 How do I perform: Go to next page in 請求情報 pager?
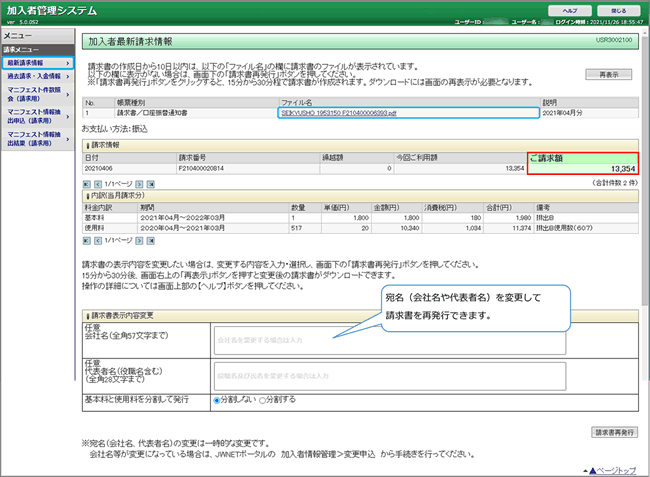pyautogui.click(x=139, y=184)
